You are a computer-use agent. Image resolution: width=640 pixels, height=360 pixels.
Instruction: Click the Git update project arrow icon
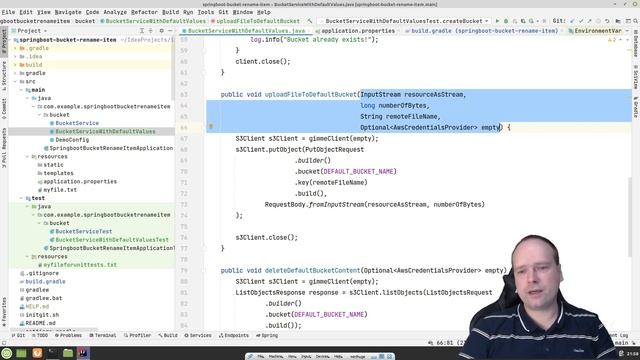click(x=572, y=21)
